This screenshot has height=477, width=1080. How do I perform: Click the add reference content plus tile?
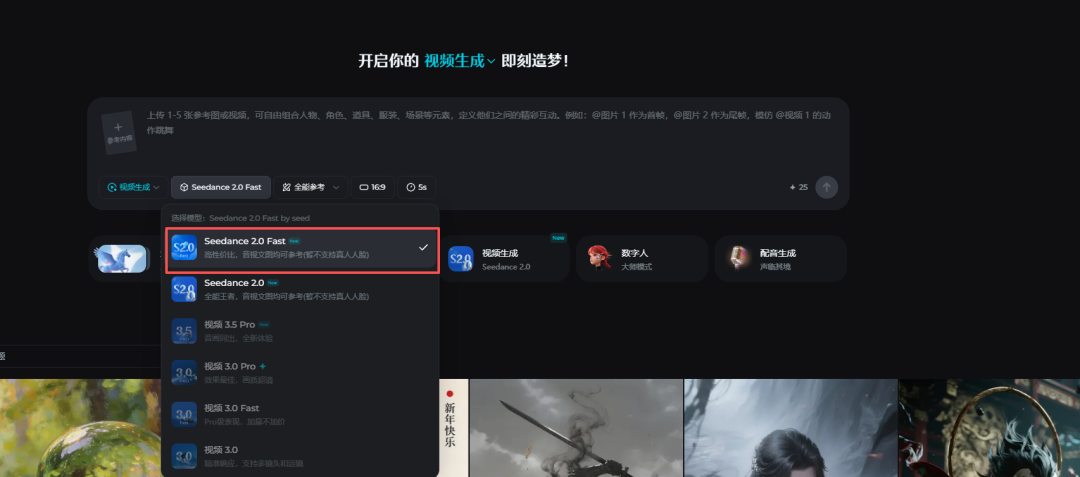pos(118,132)
